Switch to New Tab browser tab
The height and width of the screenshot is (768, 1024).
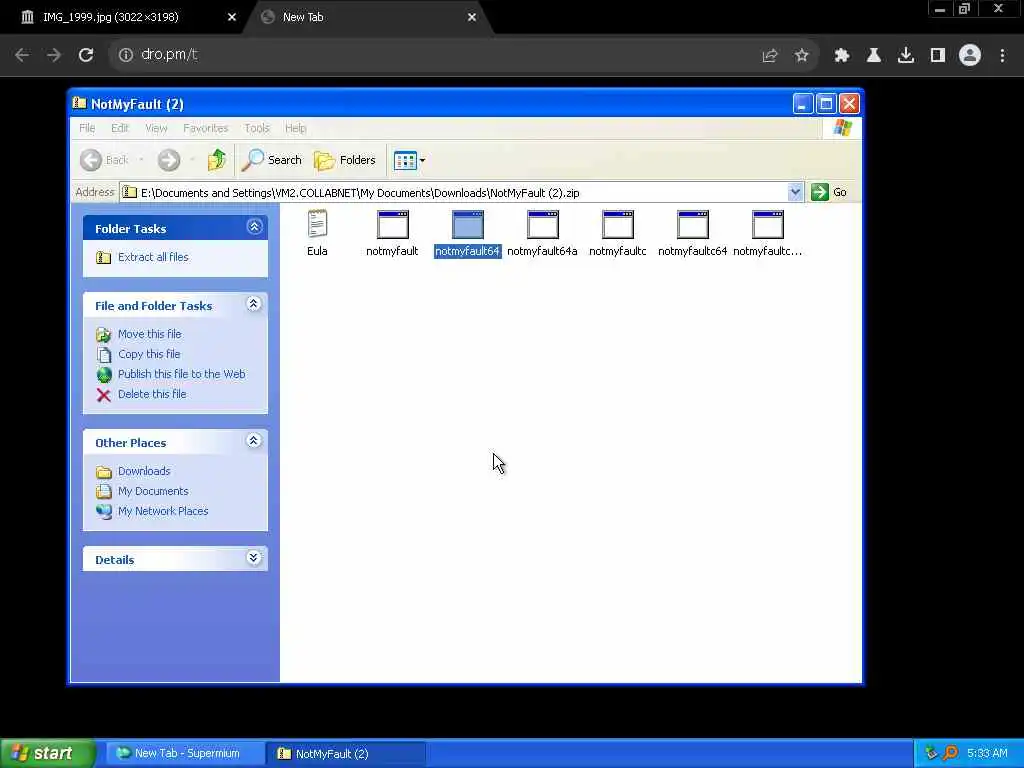[366, 17]
